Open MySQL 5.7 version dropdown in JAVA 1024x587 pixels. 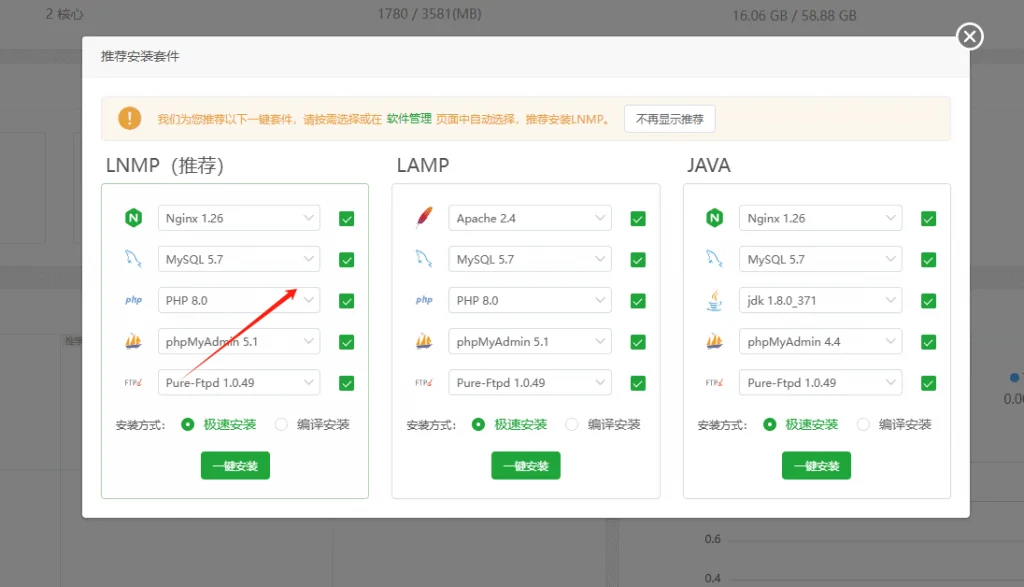click(x=820, y=259)
